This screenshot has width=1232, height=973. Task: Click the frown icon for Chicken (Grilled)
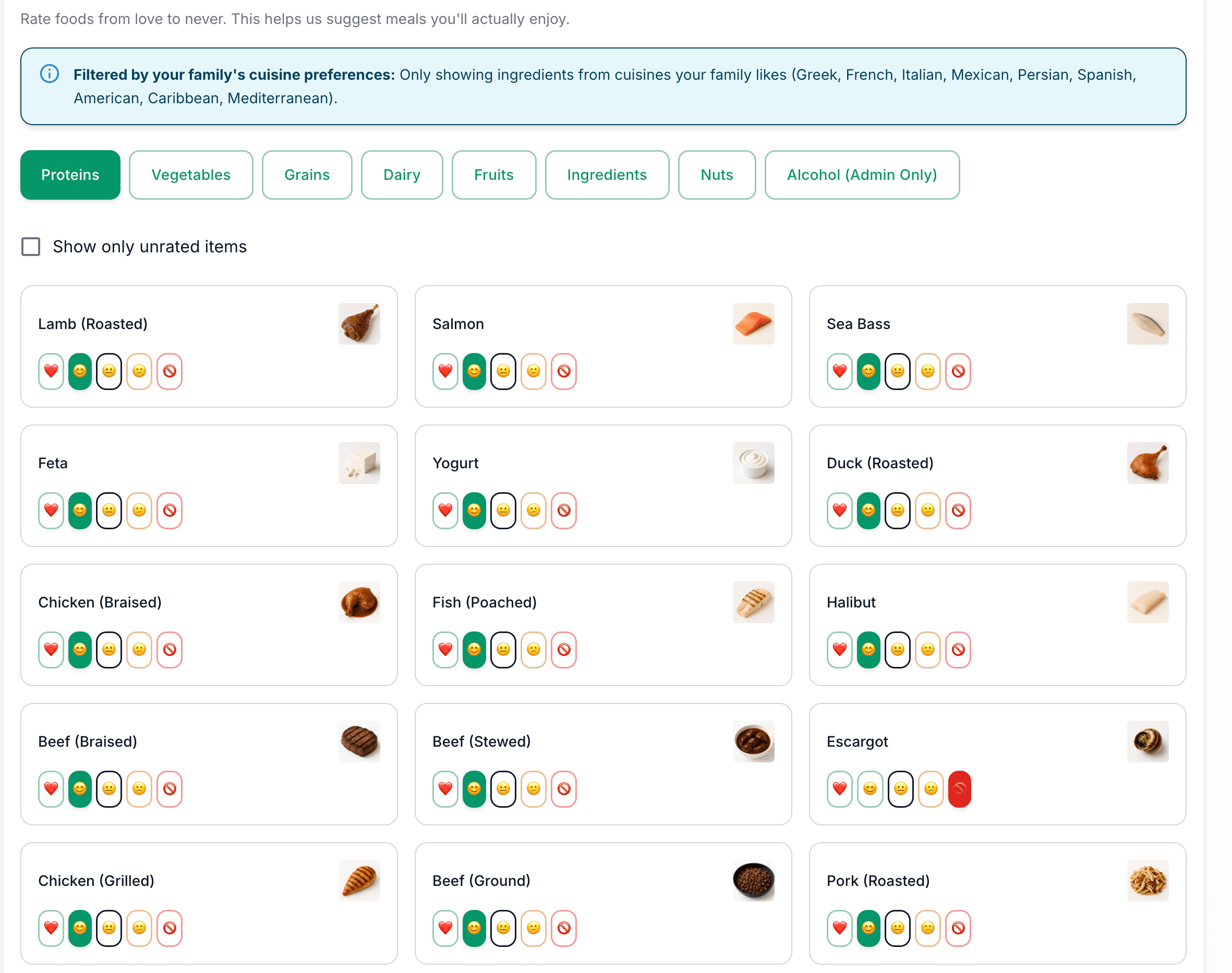pos(140,928)
